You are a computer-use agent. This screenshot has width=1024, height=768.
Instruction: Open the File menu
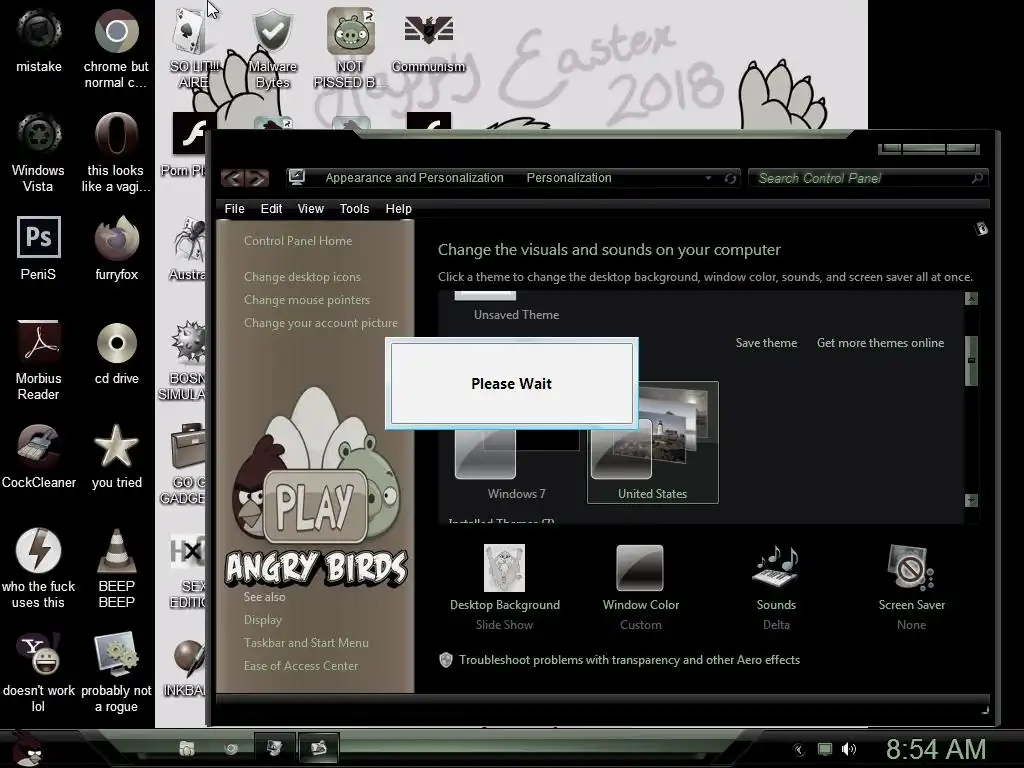234,208
